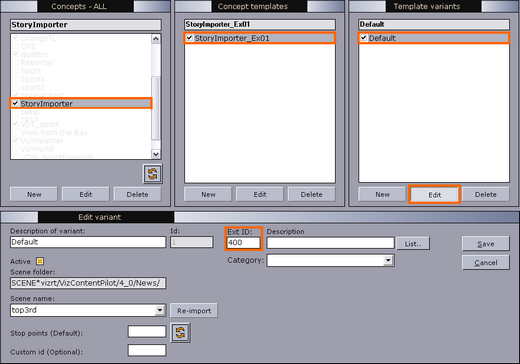Viewport: 520px width, 364px height.
Task: Open the List.. button next to Description
Action: (x=413, y=244)
